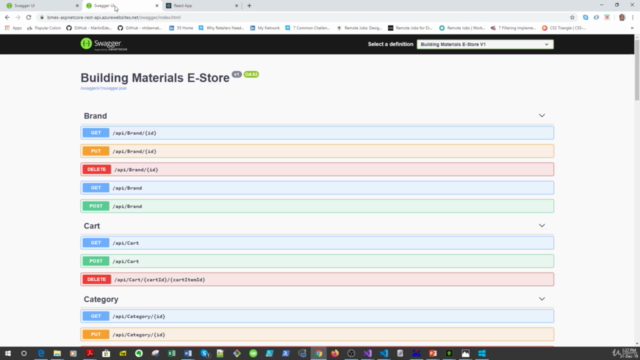
Task: Expand DELETE /api/Brand/{id} operation
Action: coord(317,169)
